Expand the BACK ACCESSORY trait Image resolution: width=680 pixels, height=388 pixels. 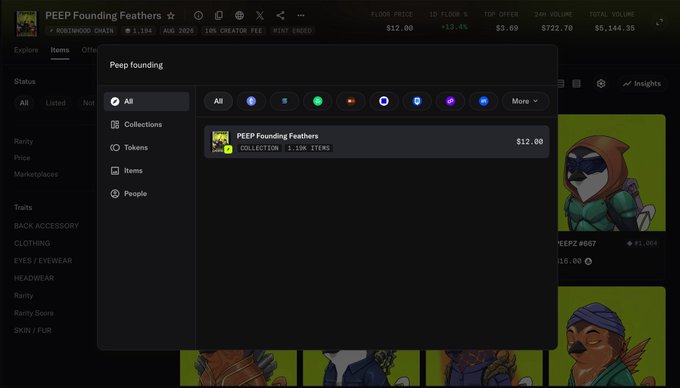(46, 226)
